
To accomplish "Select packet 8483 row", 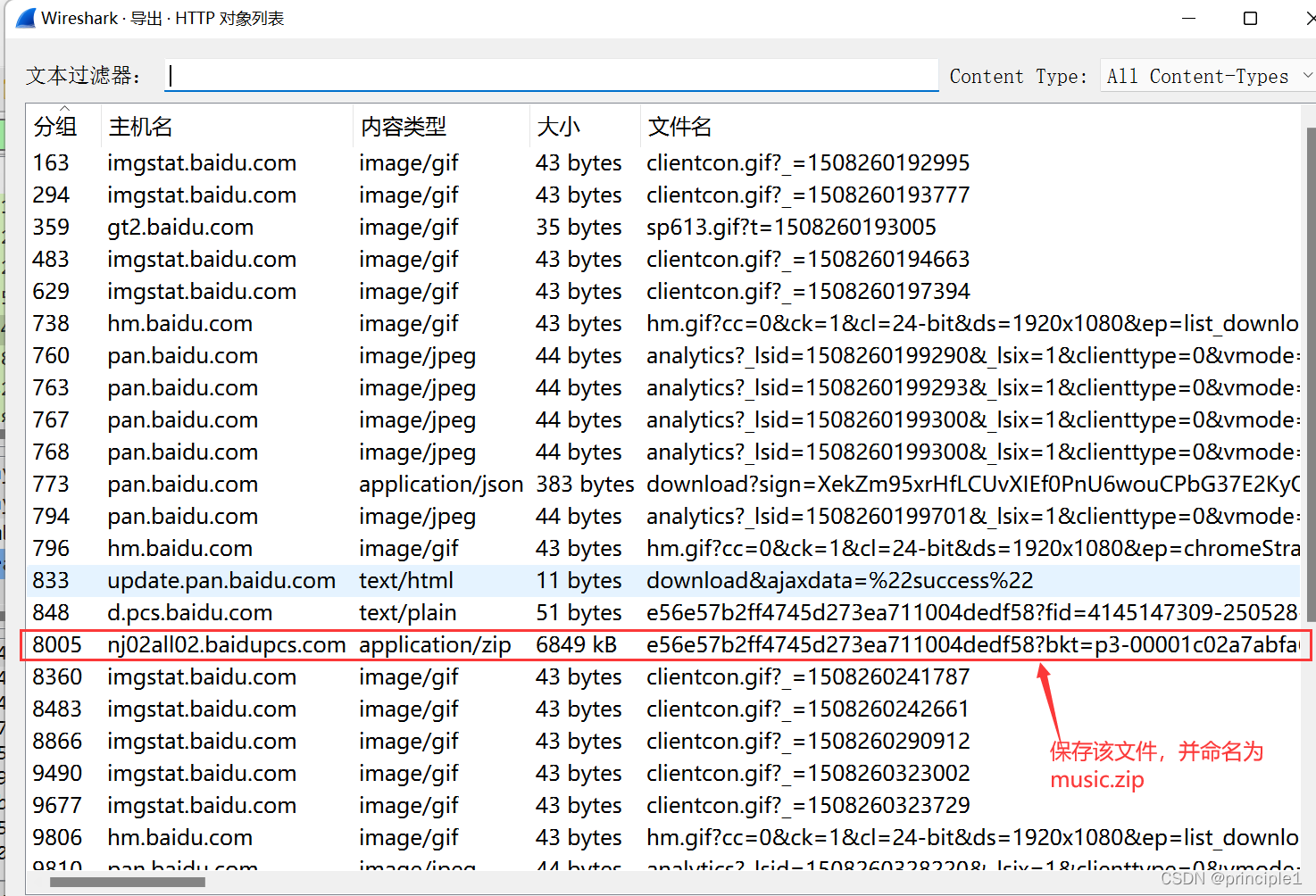I will click(x=663, y=709).
